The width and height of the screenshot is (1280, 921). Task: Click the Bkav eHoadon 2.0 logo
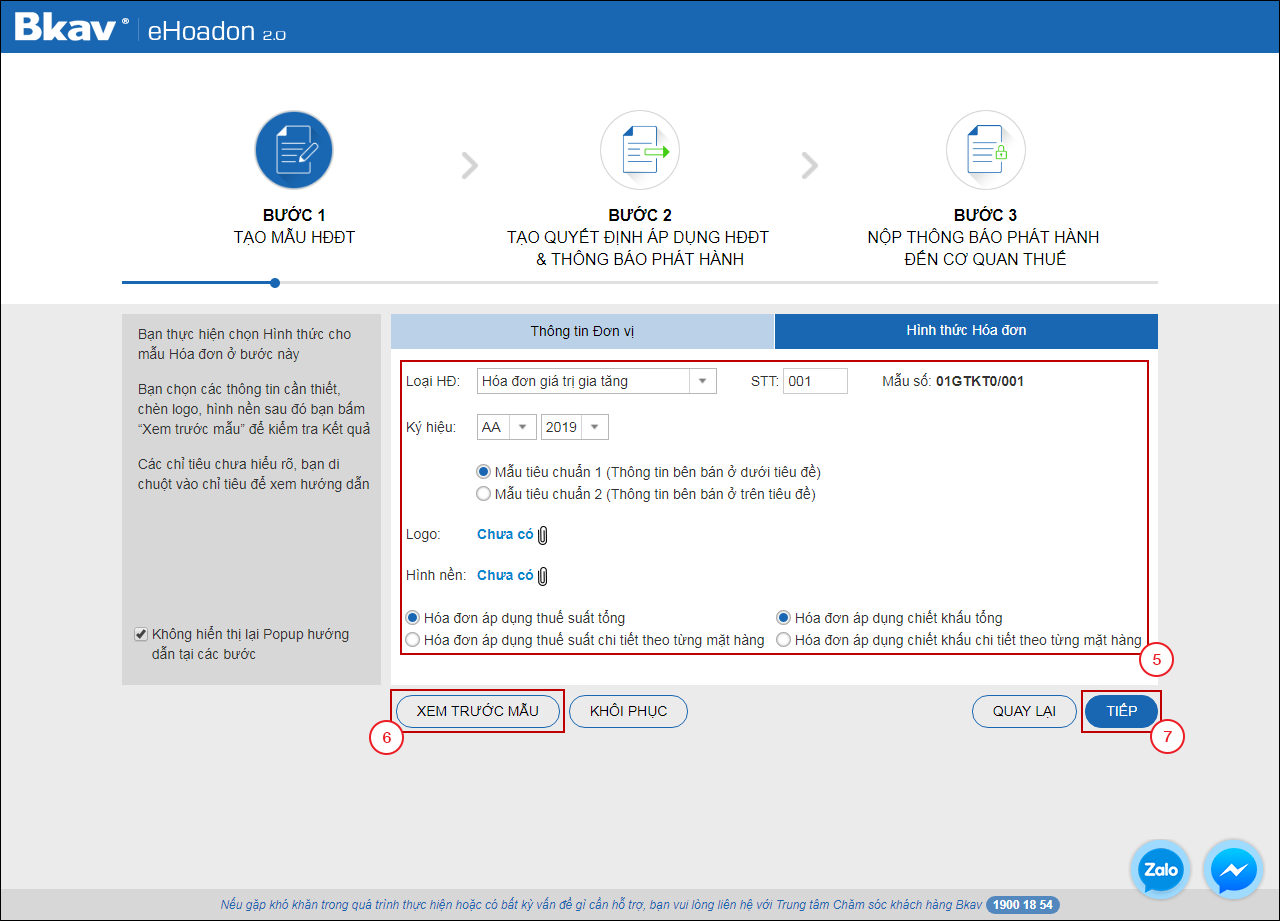click(150, 28)
